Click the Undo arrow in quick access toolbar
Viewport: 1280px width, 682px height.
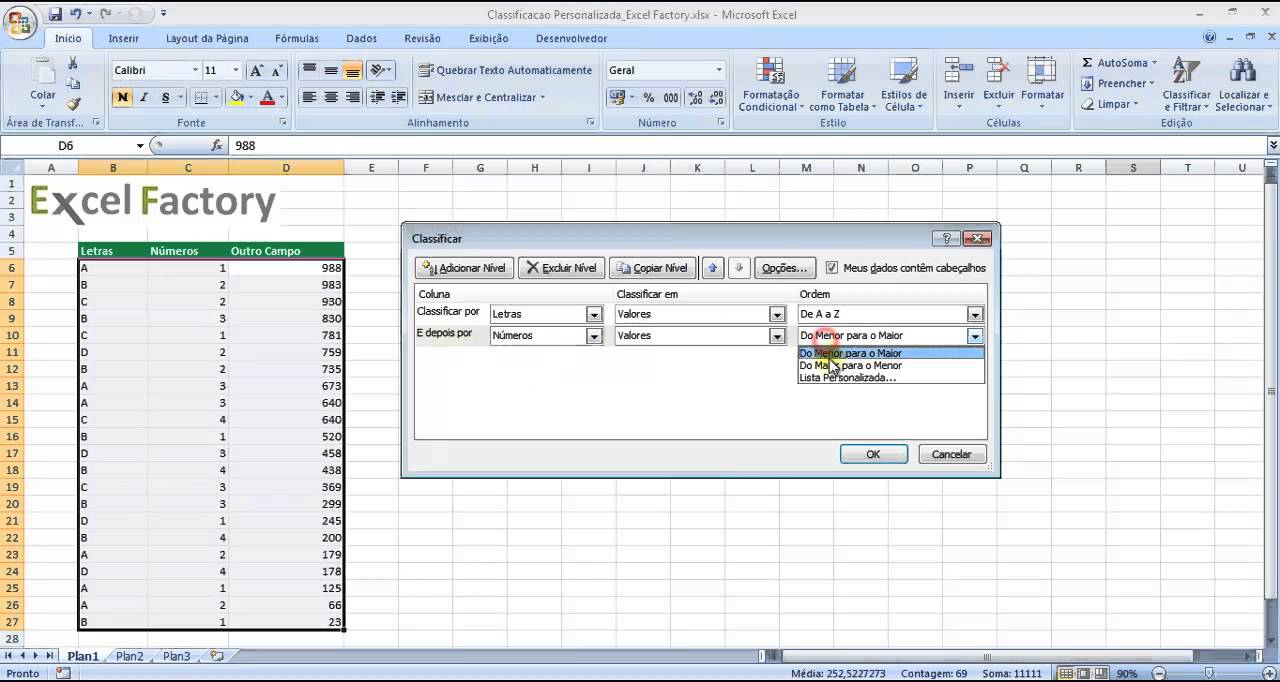point(76,14)
